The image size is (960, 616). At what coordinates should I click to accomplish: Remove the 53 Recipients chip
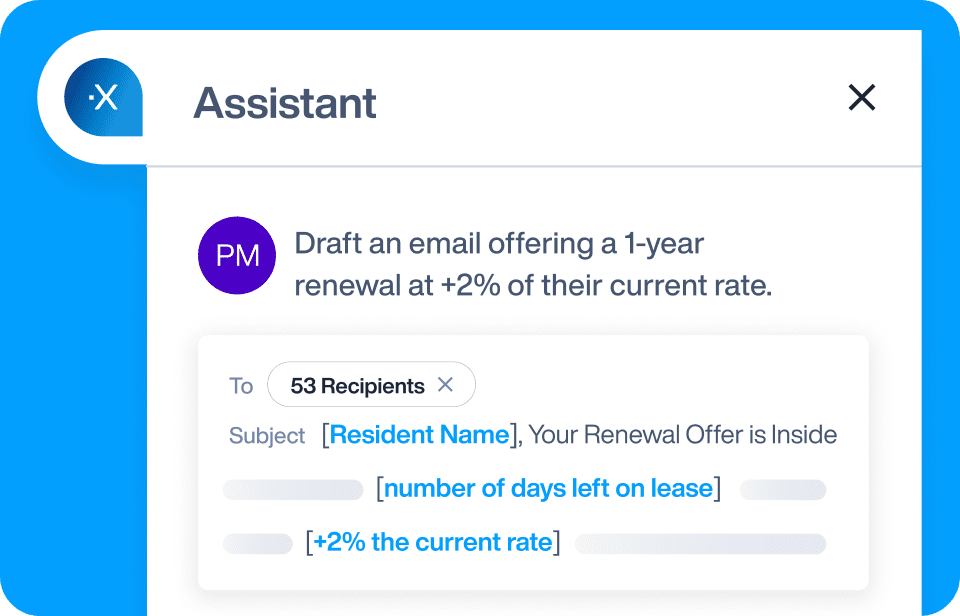[x=446, y=385]
